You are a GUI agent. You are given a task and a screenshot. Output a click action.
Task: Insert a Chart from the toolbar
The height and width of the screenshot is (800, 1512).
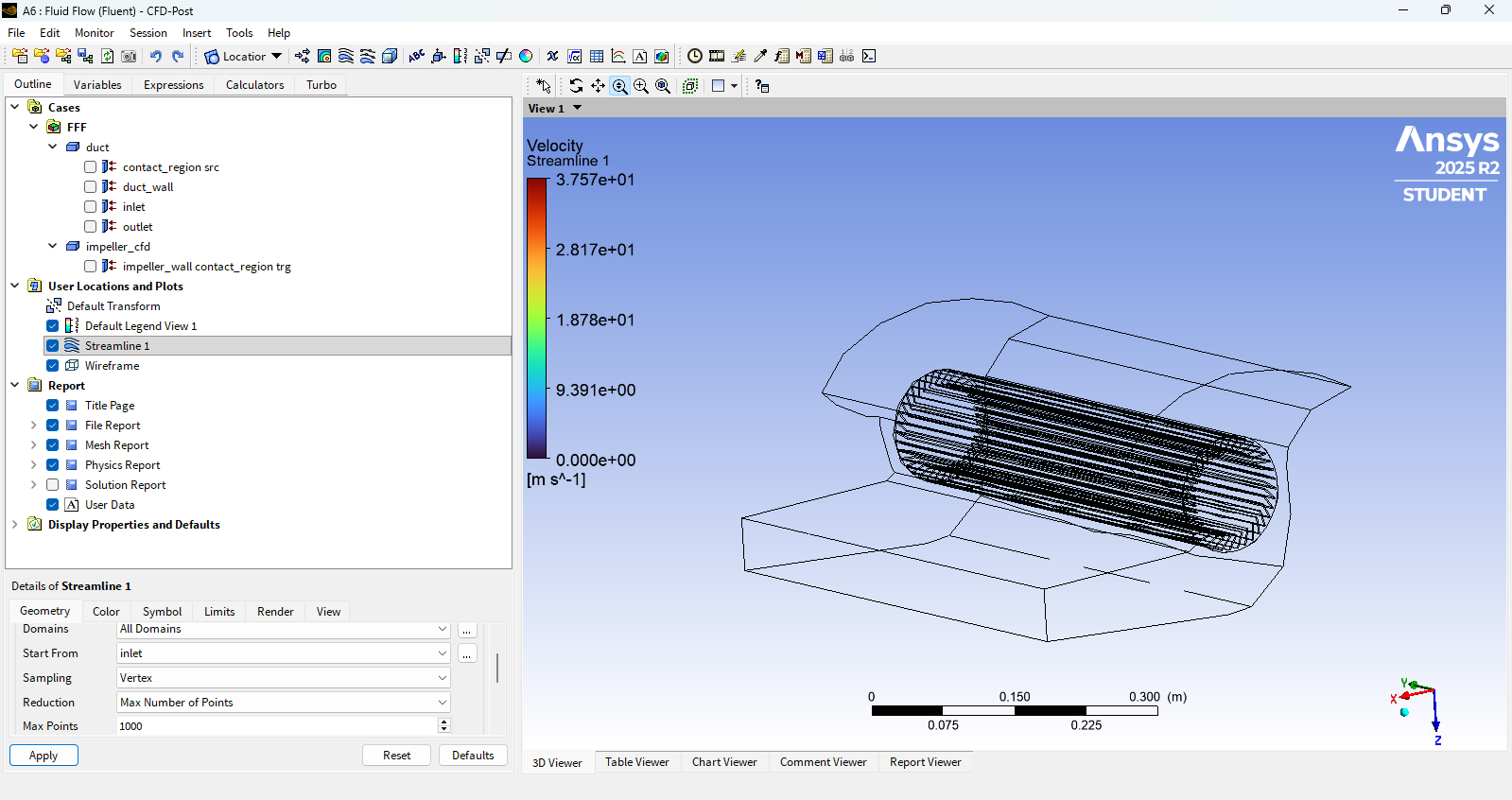(618, 57)
